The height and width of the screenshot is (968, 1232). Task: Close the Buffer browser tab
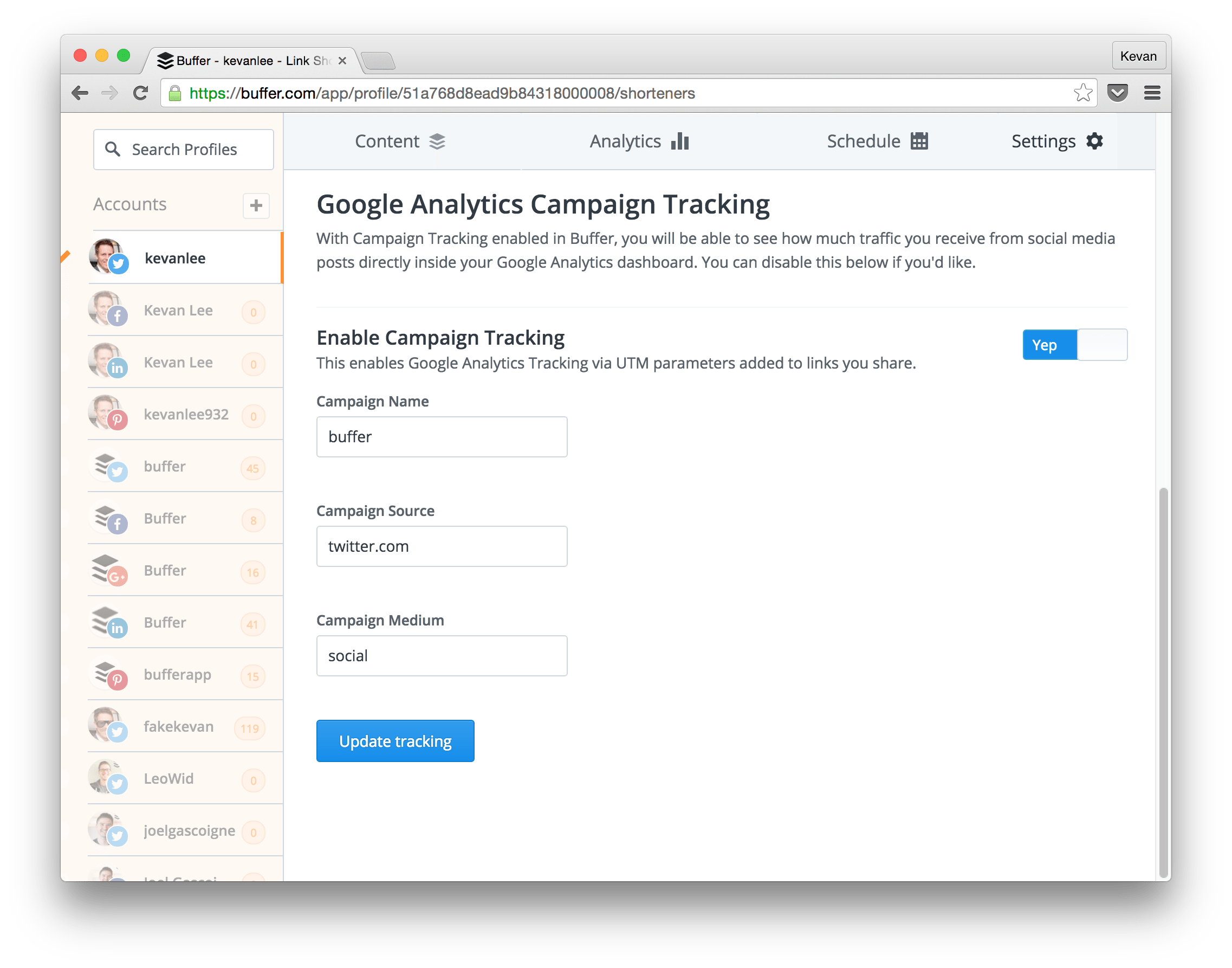(x=342, y=61)
